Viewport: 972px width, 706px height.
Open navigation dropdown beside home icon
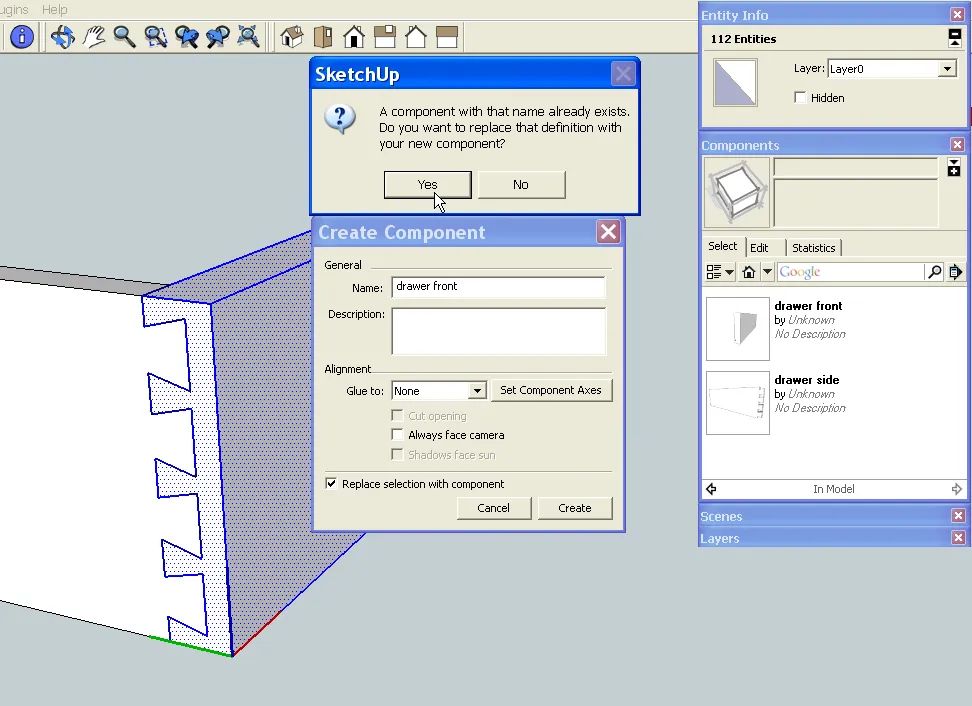click(x=767, y=271)
